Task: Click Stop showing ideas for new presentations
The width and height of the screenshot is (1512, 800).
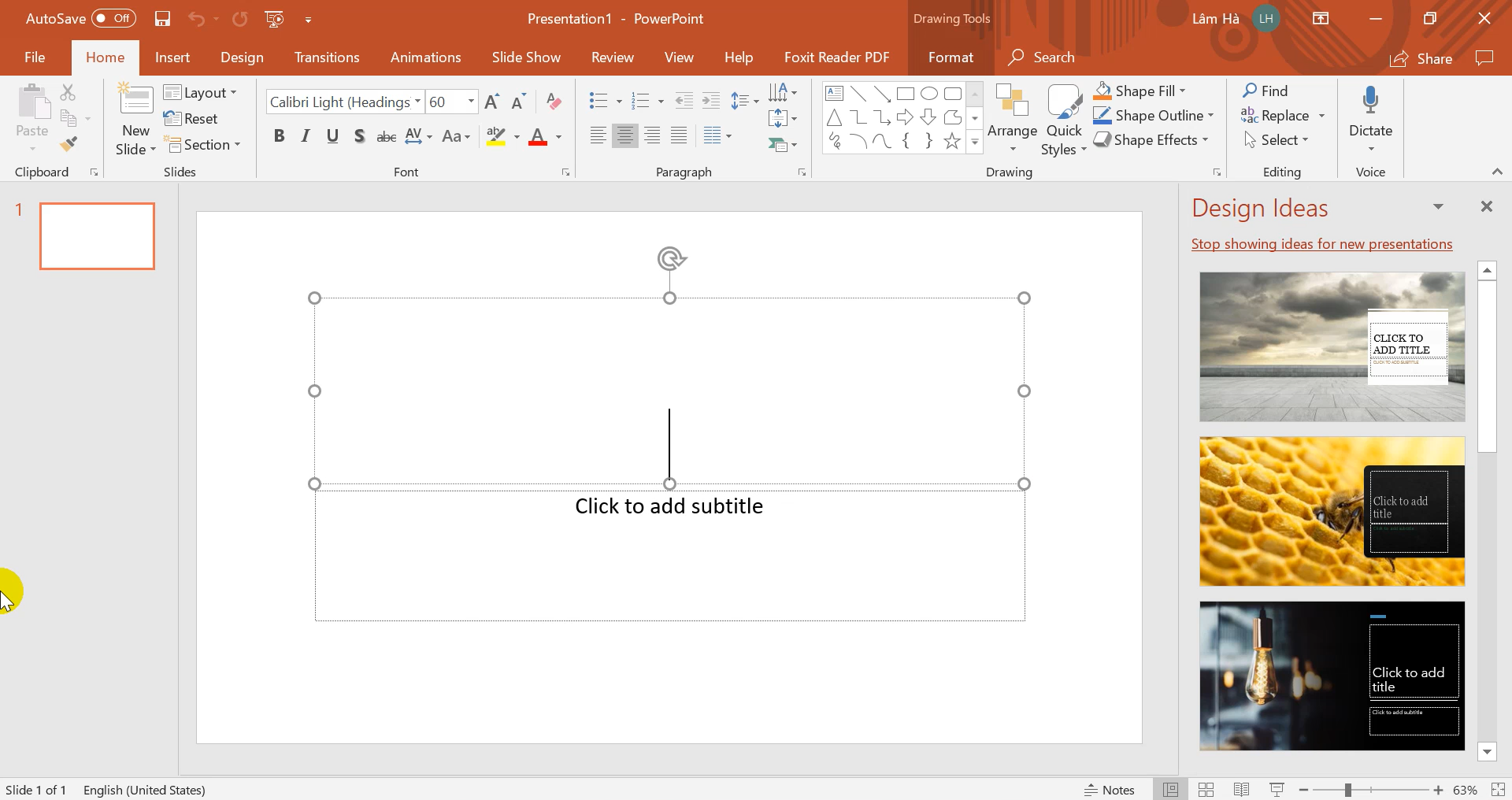Action: click(x=1321, y=244)
